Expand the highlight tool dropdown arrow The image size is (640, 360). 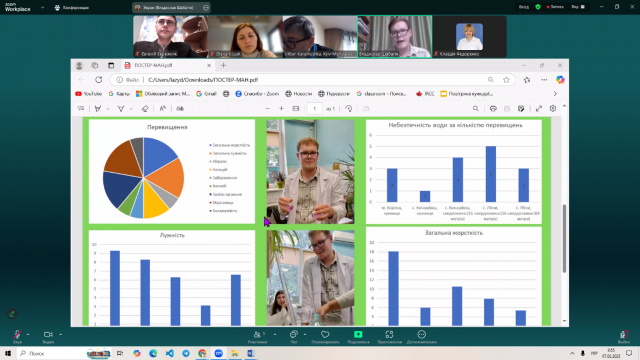108,109
